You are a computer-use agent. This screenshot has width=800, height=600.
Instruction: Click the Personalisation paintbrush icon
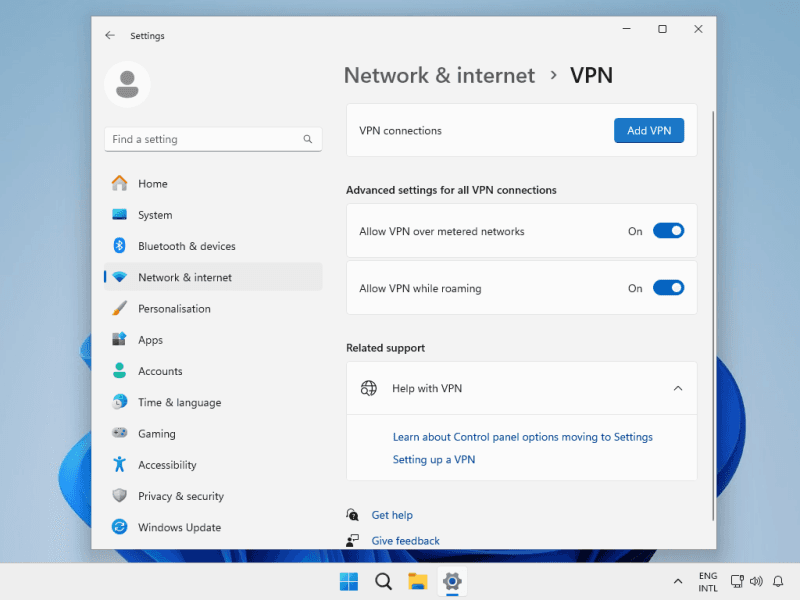[x=119, y=309]
